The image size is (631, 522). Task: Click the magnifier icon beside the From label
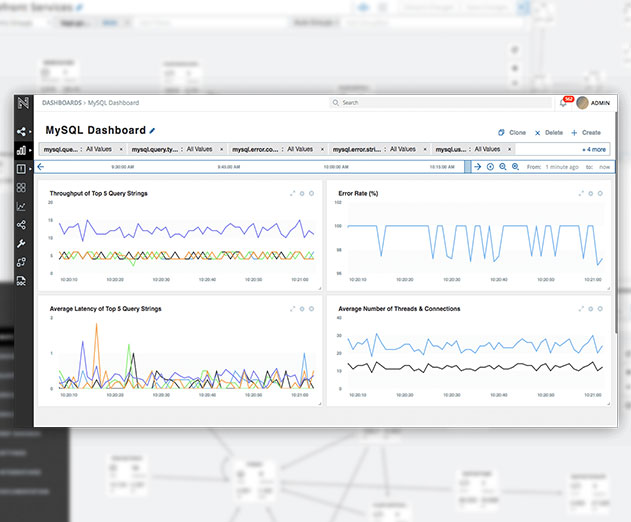coord(515,167)
